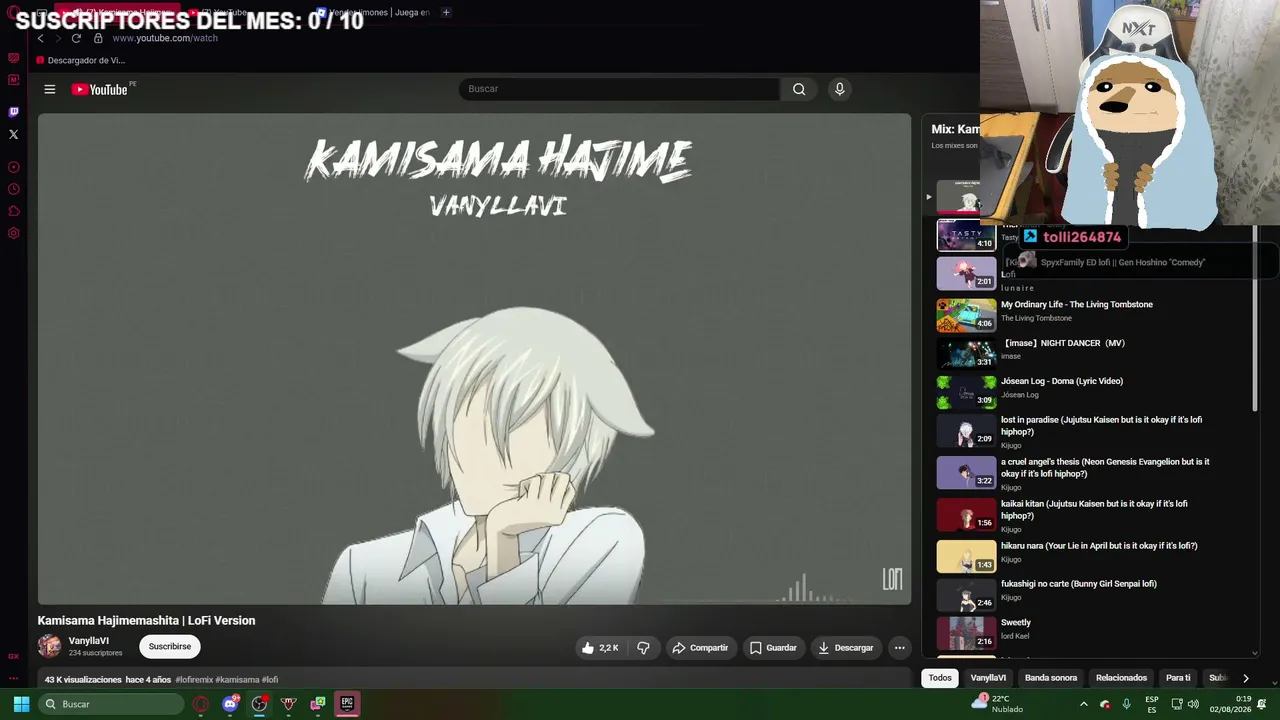Play NIGHT DANCER video thumbnail
The image size is (1280, 720).
click(x=966, y=353)
